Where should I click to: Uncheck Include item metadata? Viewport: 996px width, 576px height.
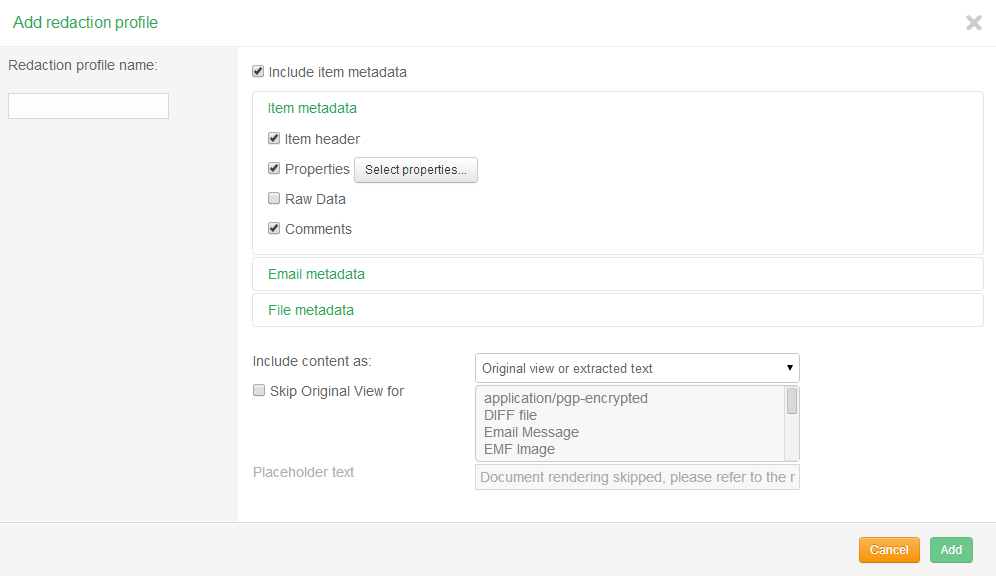click(257, 70)
